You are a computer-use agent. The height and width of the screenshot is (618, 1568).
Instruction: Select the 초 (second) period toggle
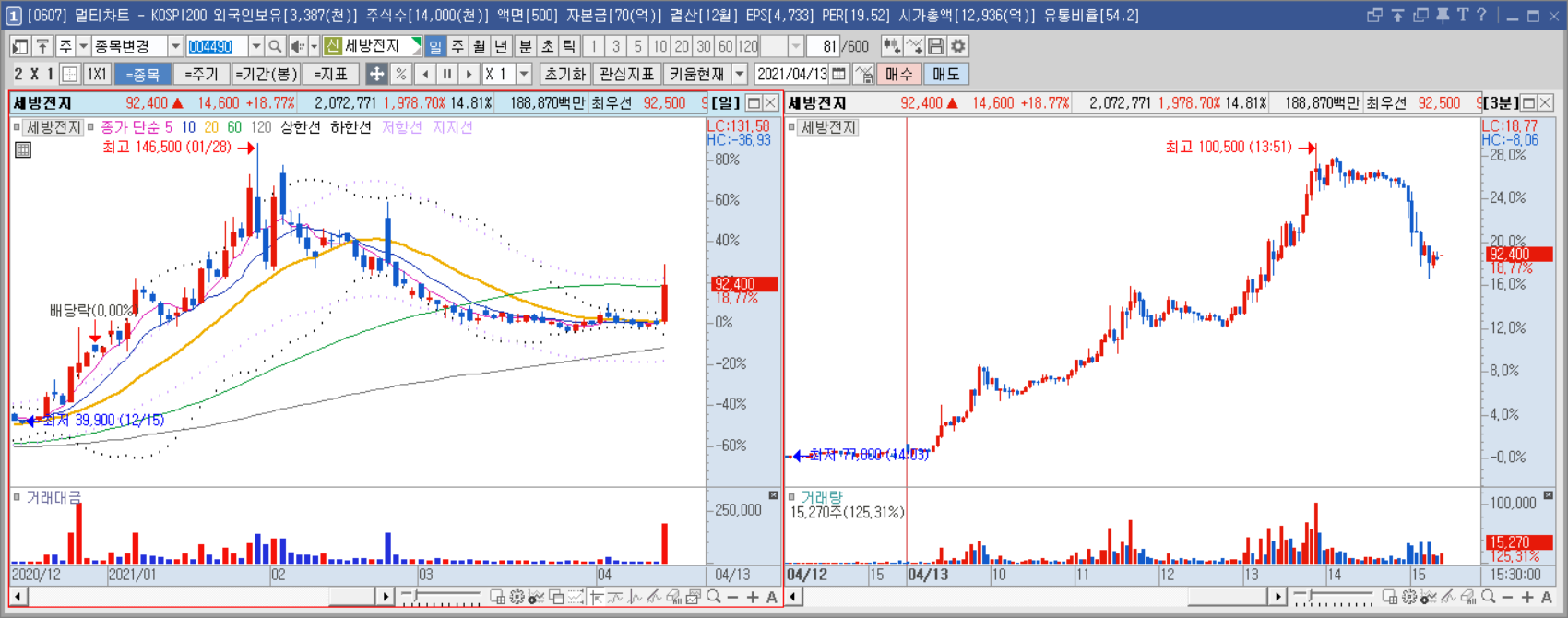547,46
